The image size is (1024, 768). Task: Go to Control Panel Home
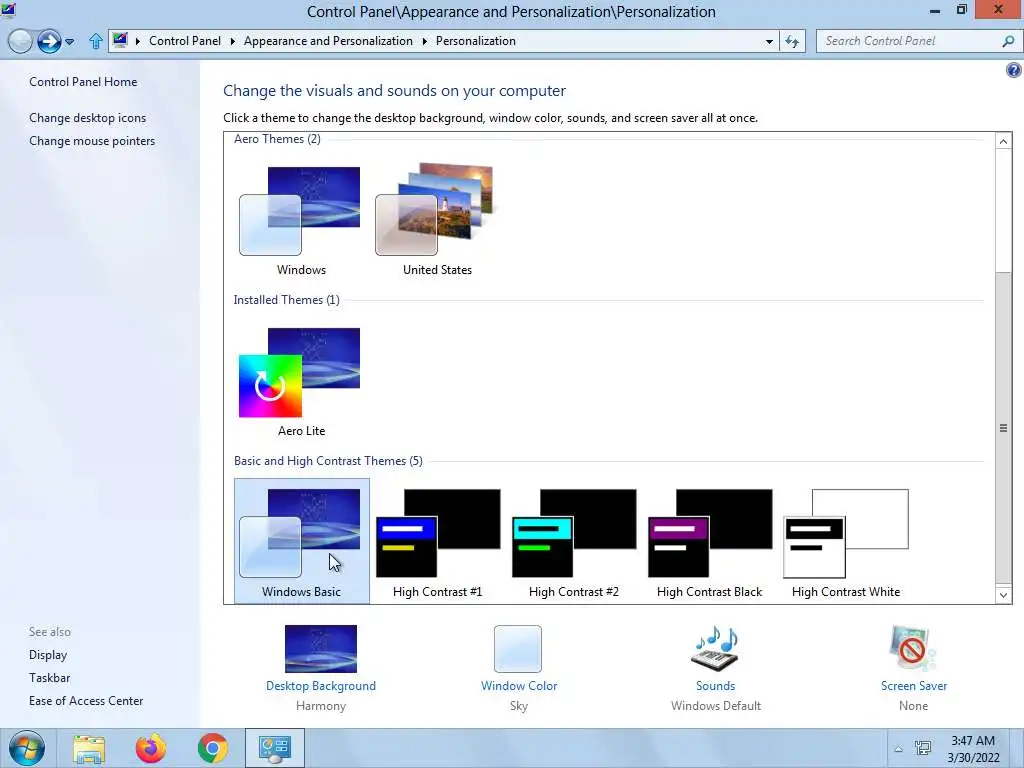83,82
